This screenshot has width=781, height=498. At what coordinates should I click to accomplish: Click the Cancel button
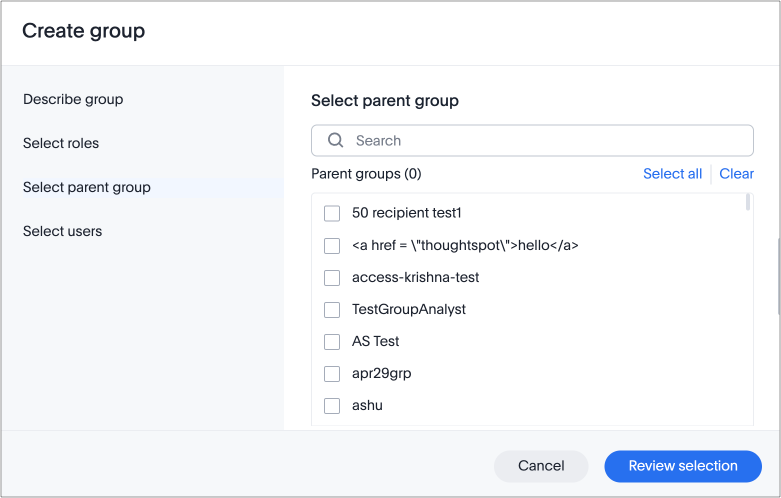[x=541, y=466]
